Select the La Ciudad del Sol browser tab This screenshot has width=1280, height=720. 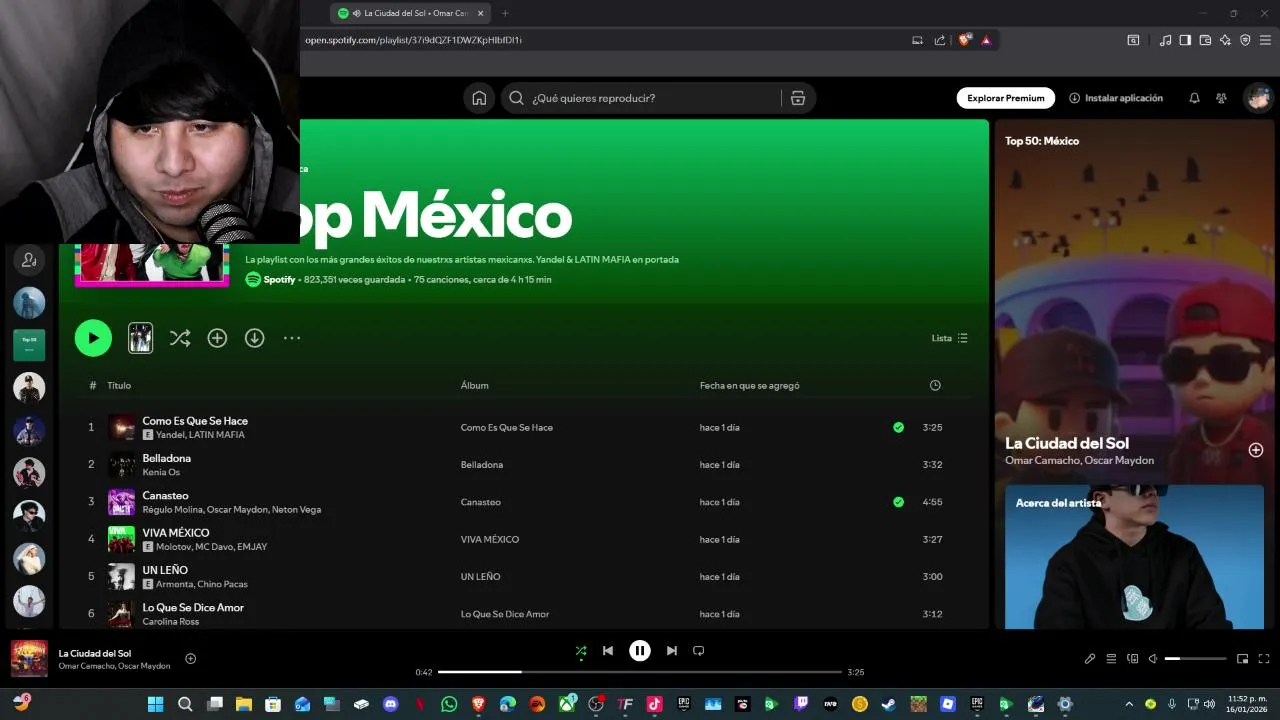point(410,13)
